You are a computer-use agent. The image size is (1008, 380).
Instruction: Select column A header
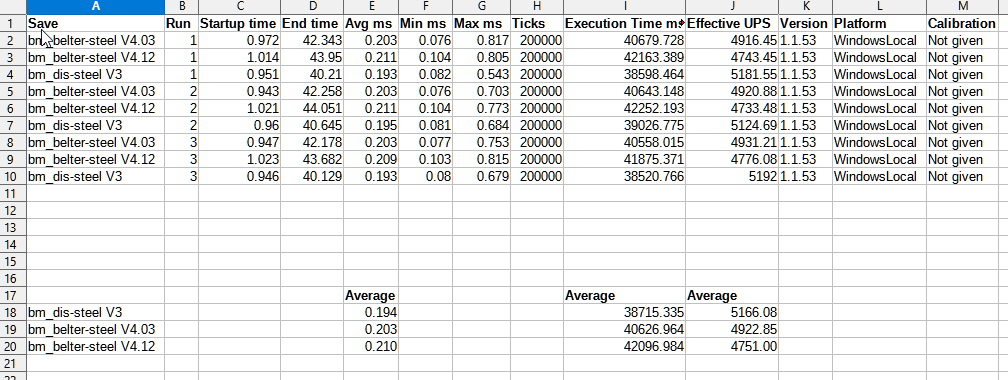coord(96,6)
